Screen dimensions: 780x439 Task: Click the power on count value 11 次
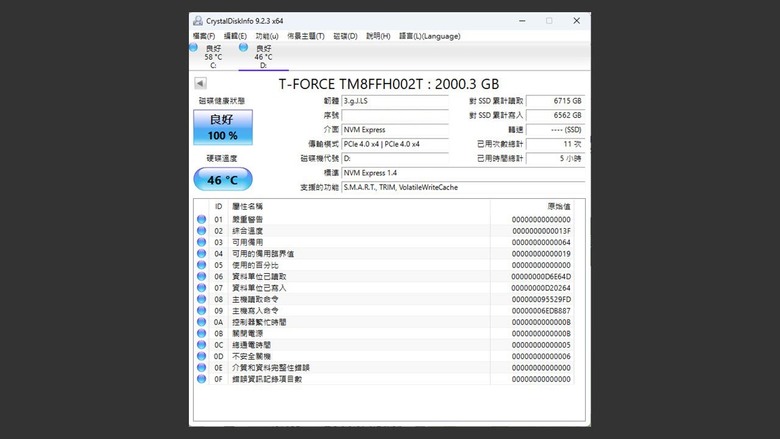pos(555,145)
